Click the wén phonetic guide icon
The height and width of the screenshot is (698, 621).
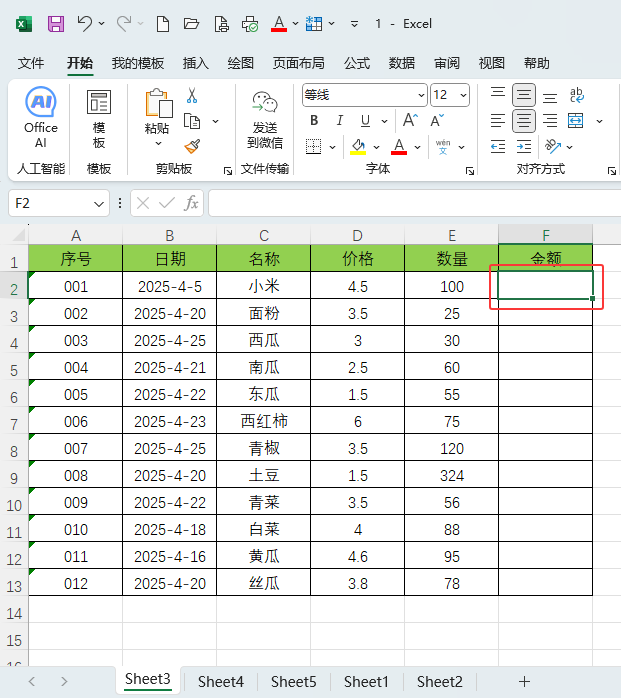tap(443, 146)
